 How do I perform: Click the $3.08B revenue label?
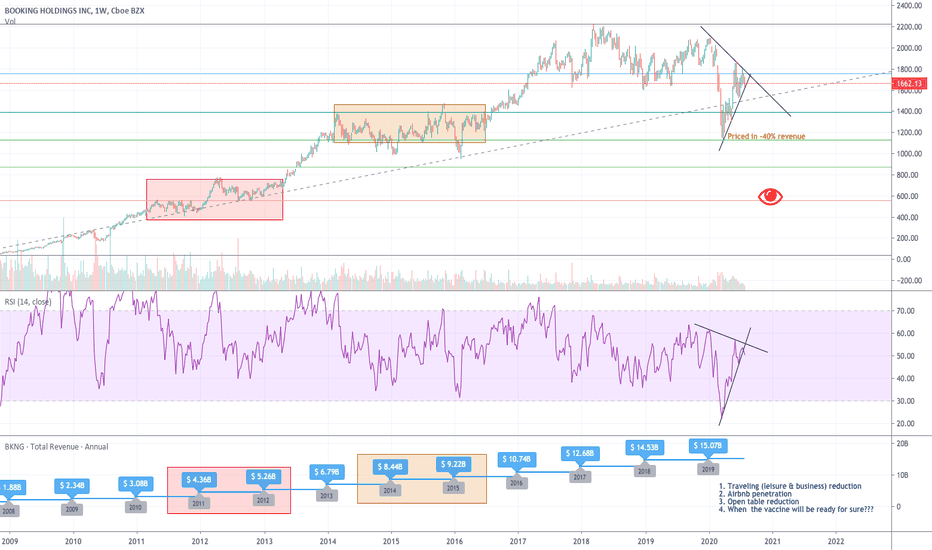click(x=136, y=483)
